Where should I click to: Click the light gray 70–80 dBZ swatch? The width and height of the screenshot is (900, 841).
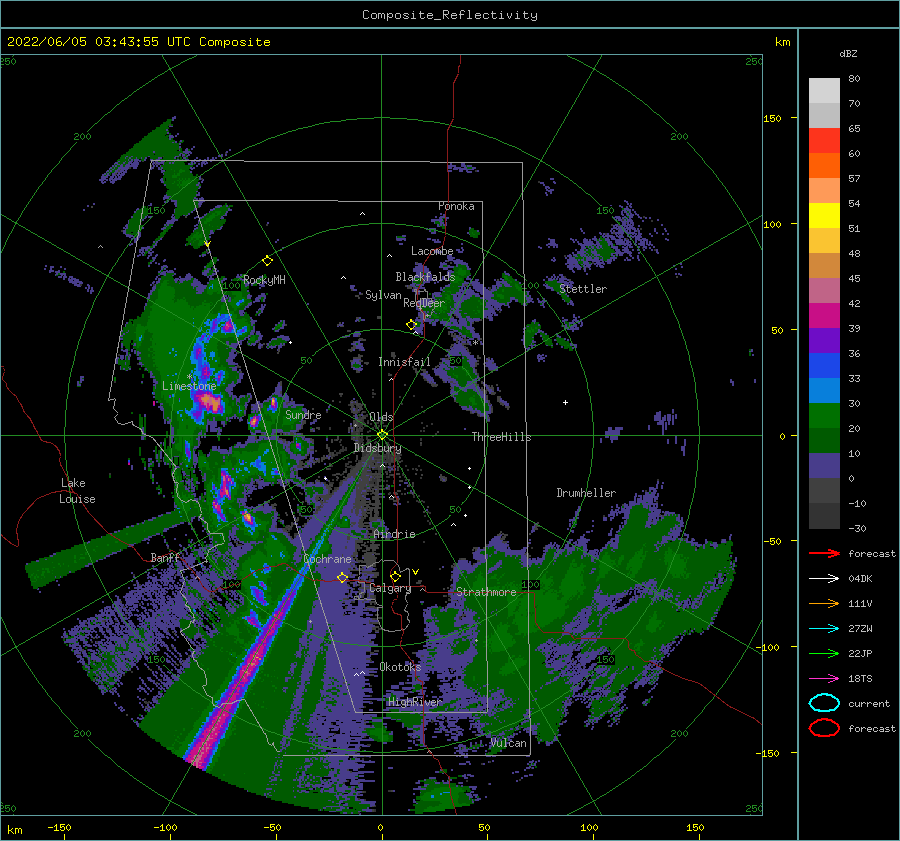pyautogui.click(x=824, y=91)
